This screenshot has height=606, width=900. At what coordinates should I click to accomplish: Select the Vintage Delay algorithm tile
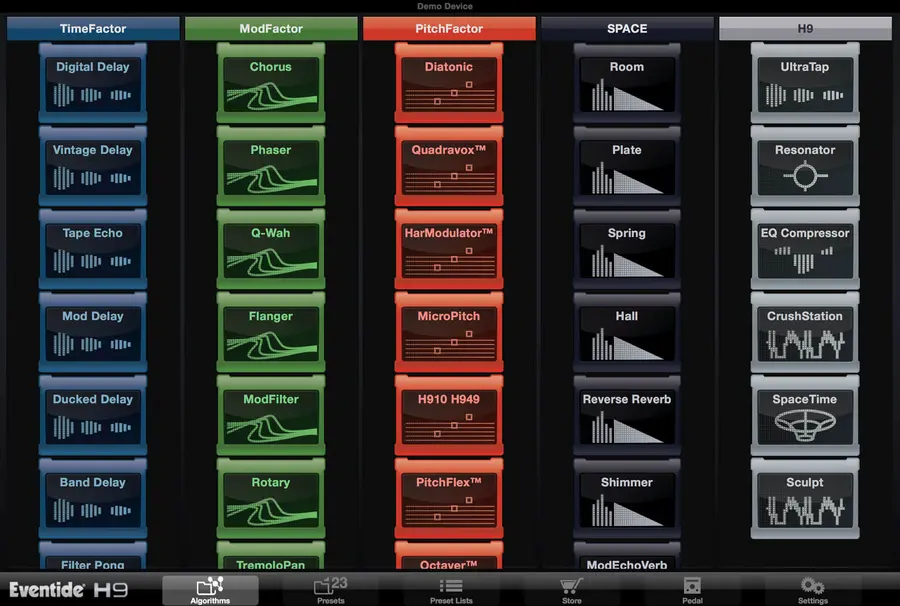(92, 166)
